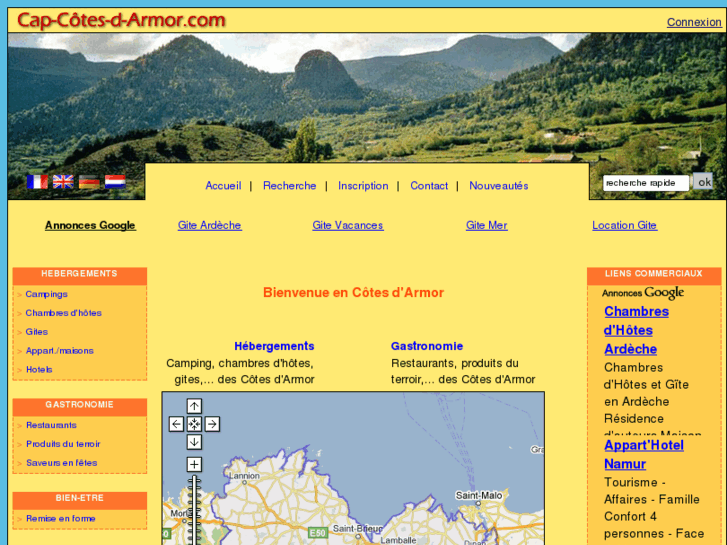Open the Location Gite ad link
The height and width of the screenshot is (545, 727).
pyautogui.click(x=625, y=225)
